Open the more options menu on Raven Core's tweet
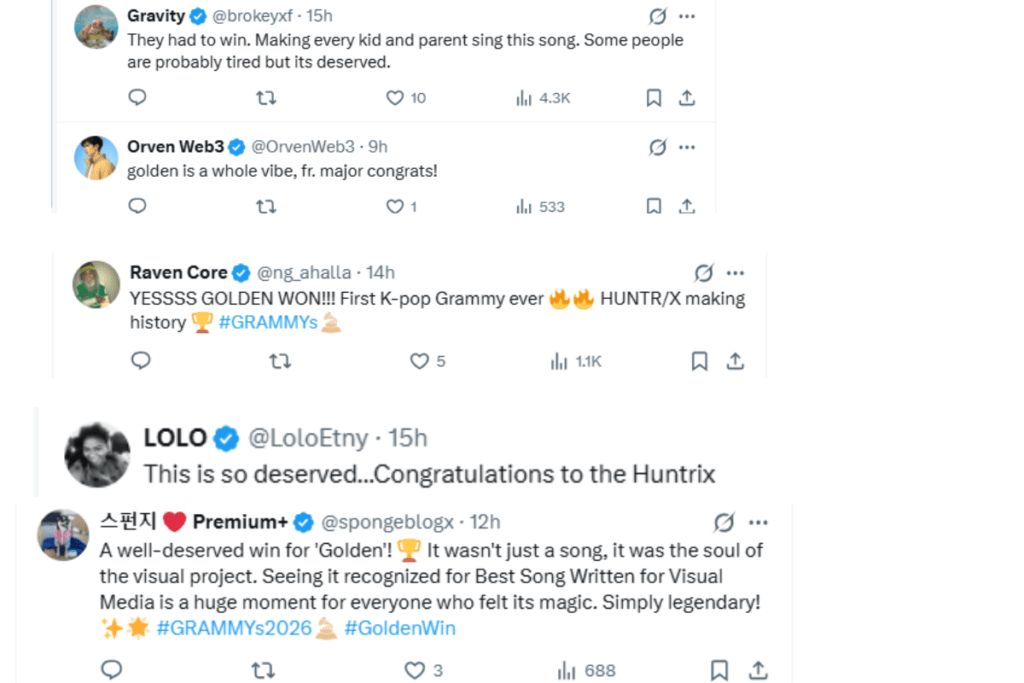 735,272
